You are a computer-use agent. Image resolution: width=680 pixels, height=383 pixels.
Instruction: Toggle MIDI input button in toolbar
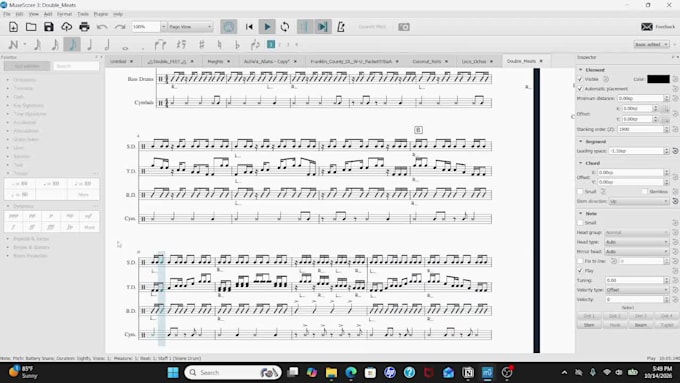[x=229, y=27]
